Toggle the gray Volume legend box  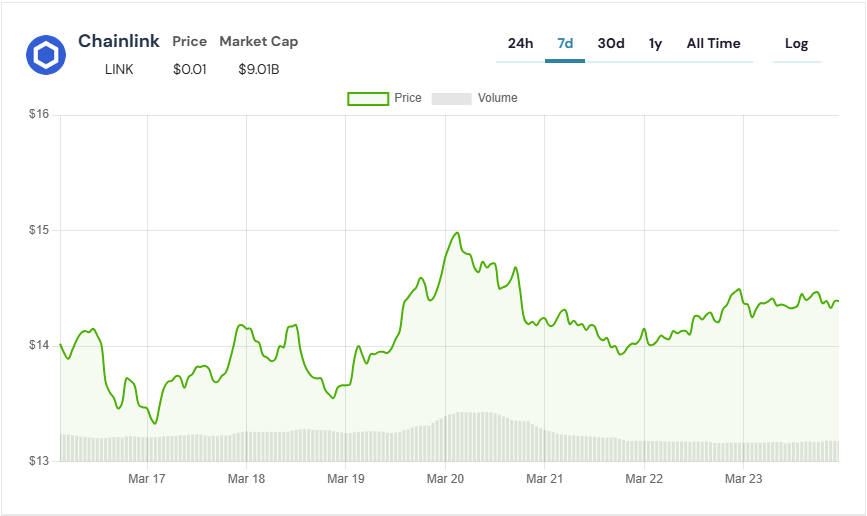pyautogui.click(x=452, y=98)
